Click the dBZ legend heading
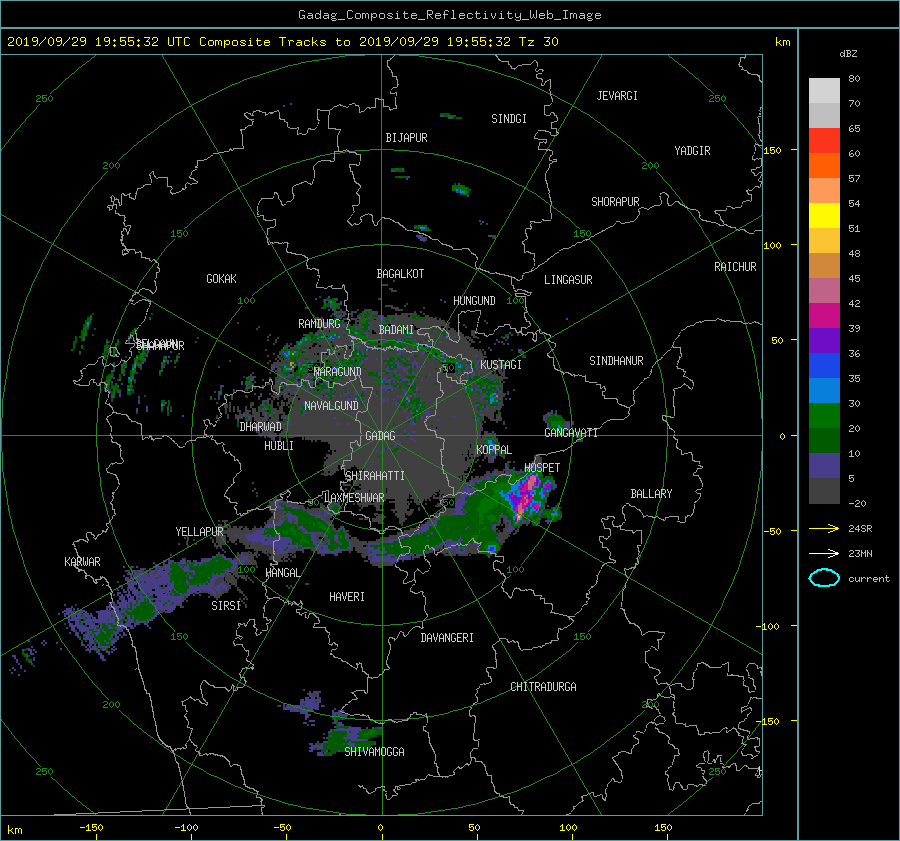The image size is (900, 841). point(848,53)
